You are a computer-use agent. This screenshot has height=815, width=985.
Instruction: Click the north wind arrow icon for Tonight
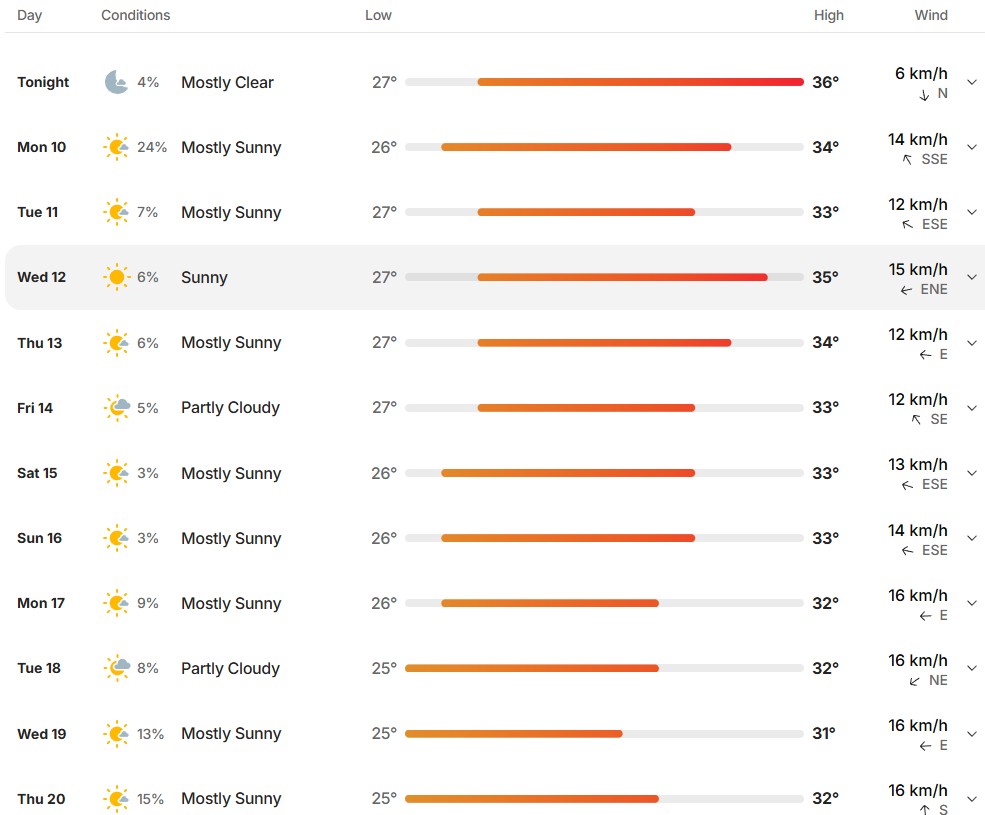(924, 95)
